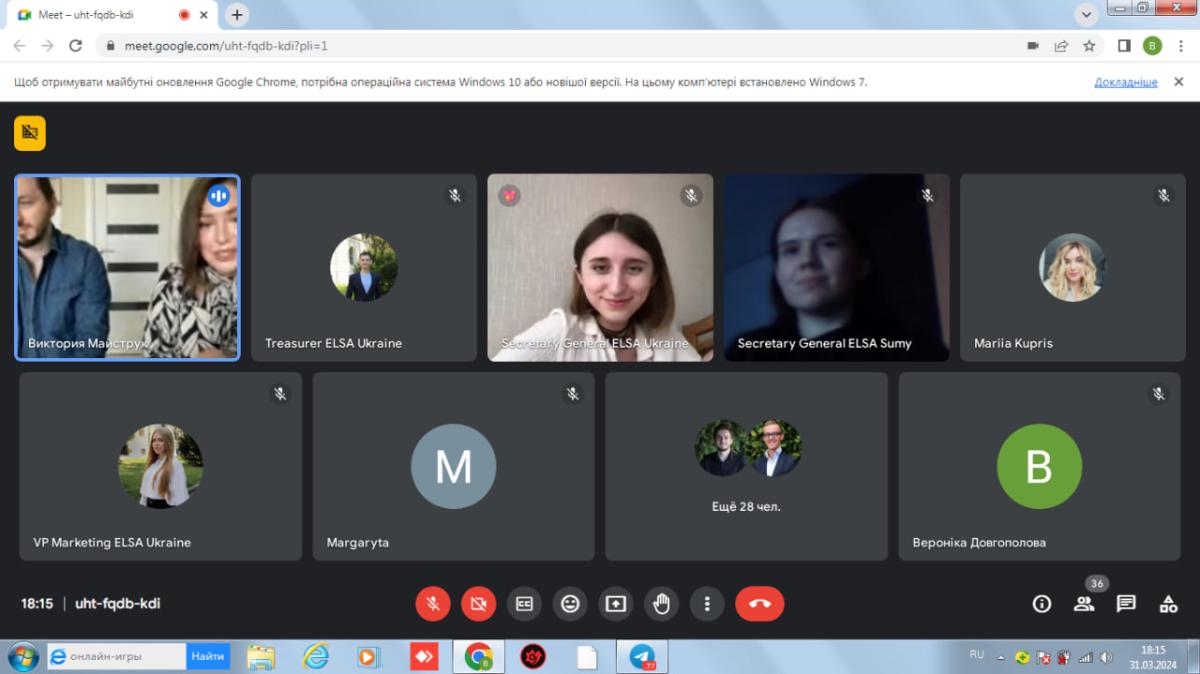This screenshot has width=1200, height=674.
Task: Select the Secretary General ELSA Sumy video tile
Action: [837, 267]
